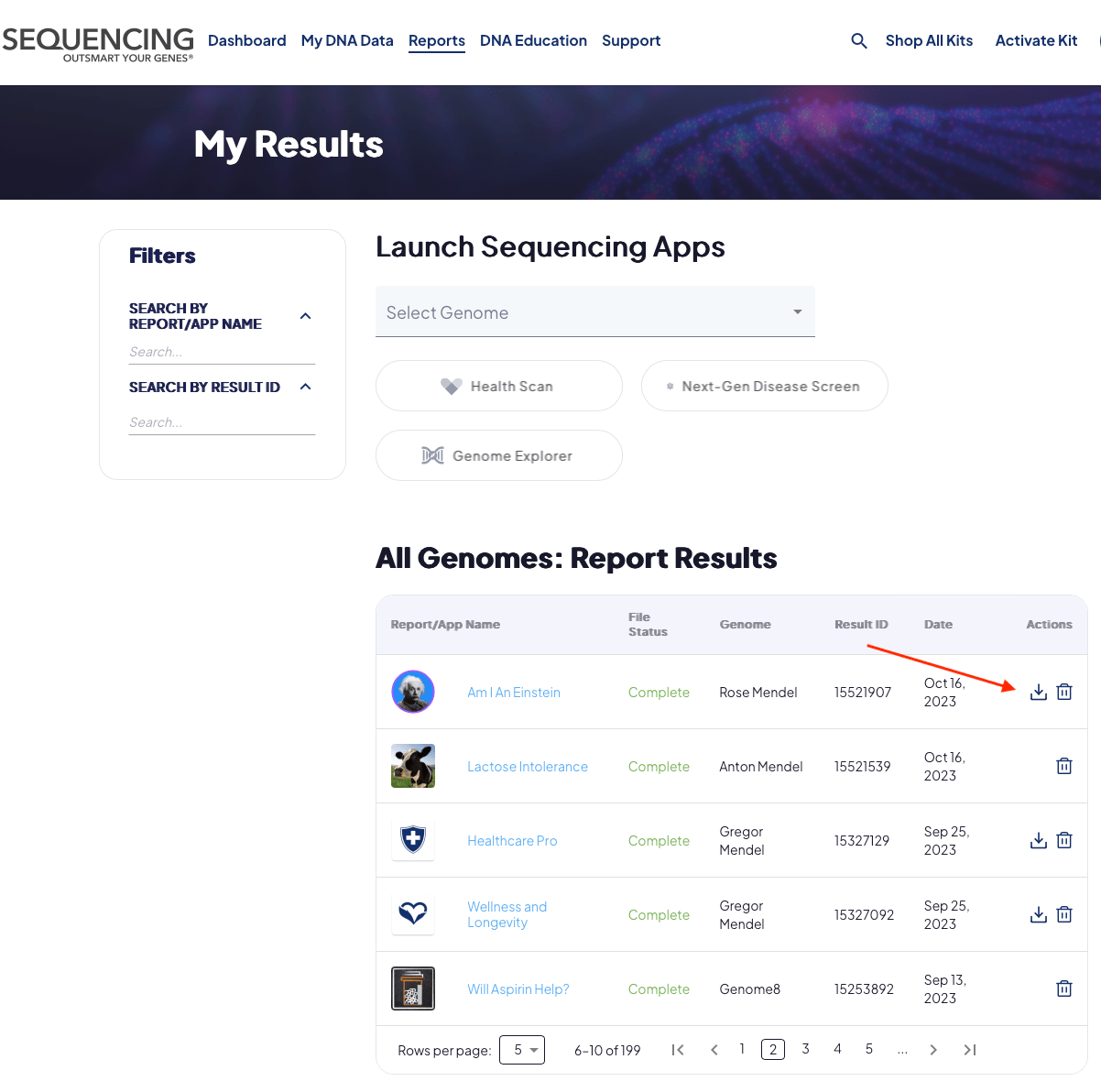Screen dimensions: 1101x1092
Task: Delete the Will Aspirin Help result
Action: coord(1063,988)
